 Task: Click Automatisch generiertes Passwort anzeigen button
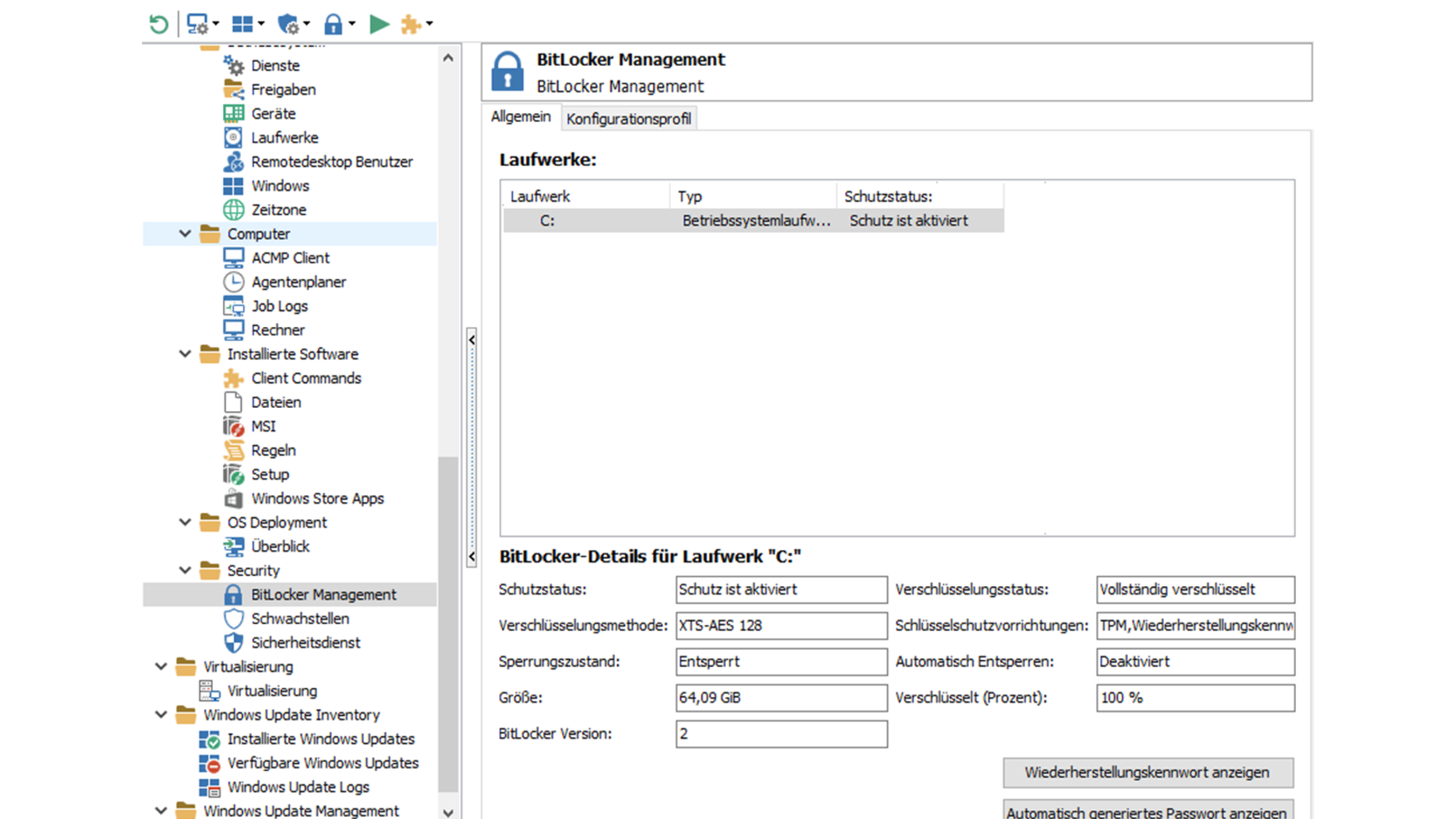1148,810
